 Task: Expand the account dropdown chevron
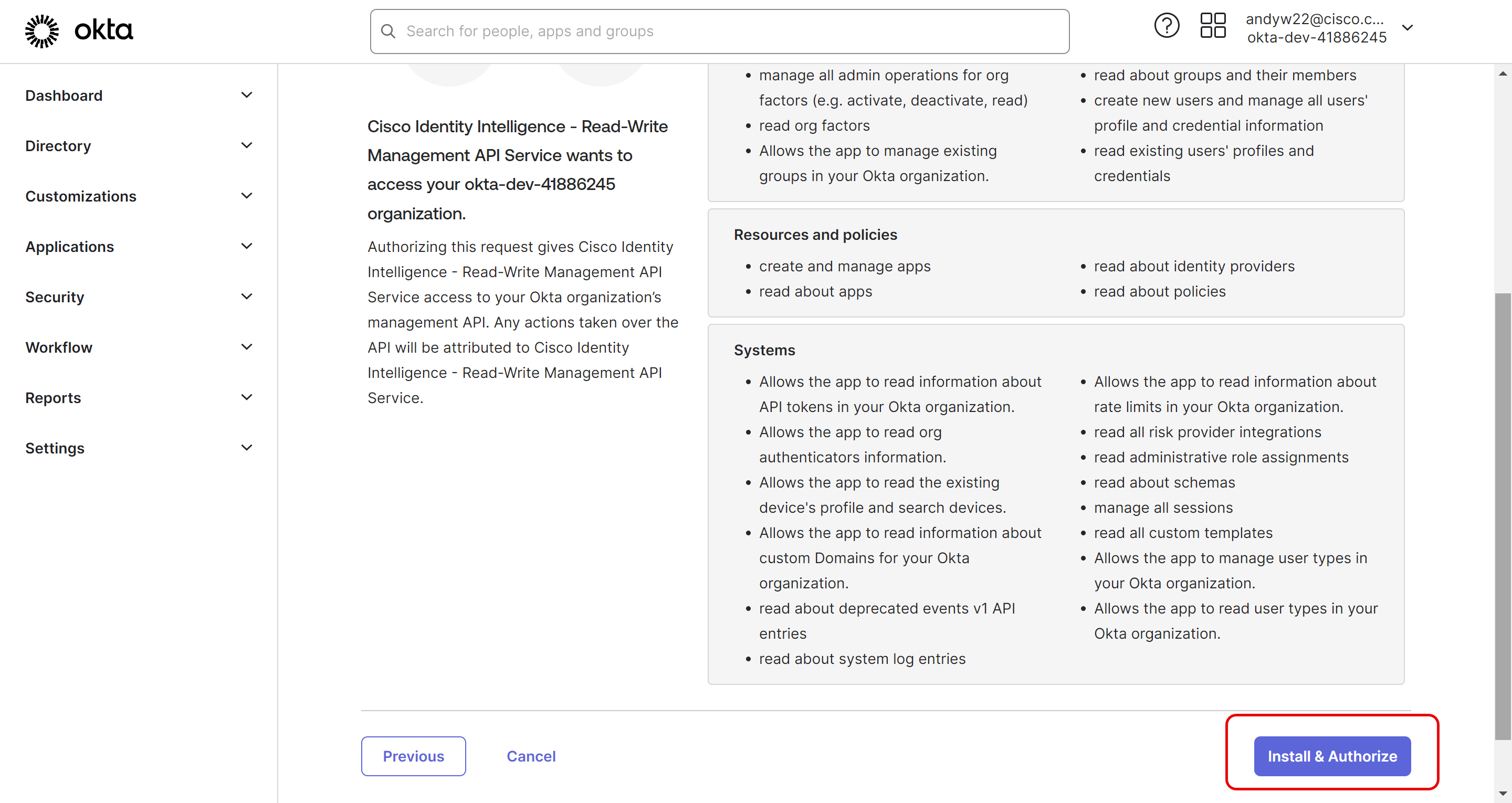tap(1407, 28)
